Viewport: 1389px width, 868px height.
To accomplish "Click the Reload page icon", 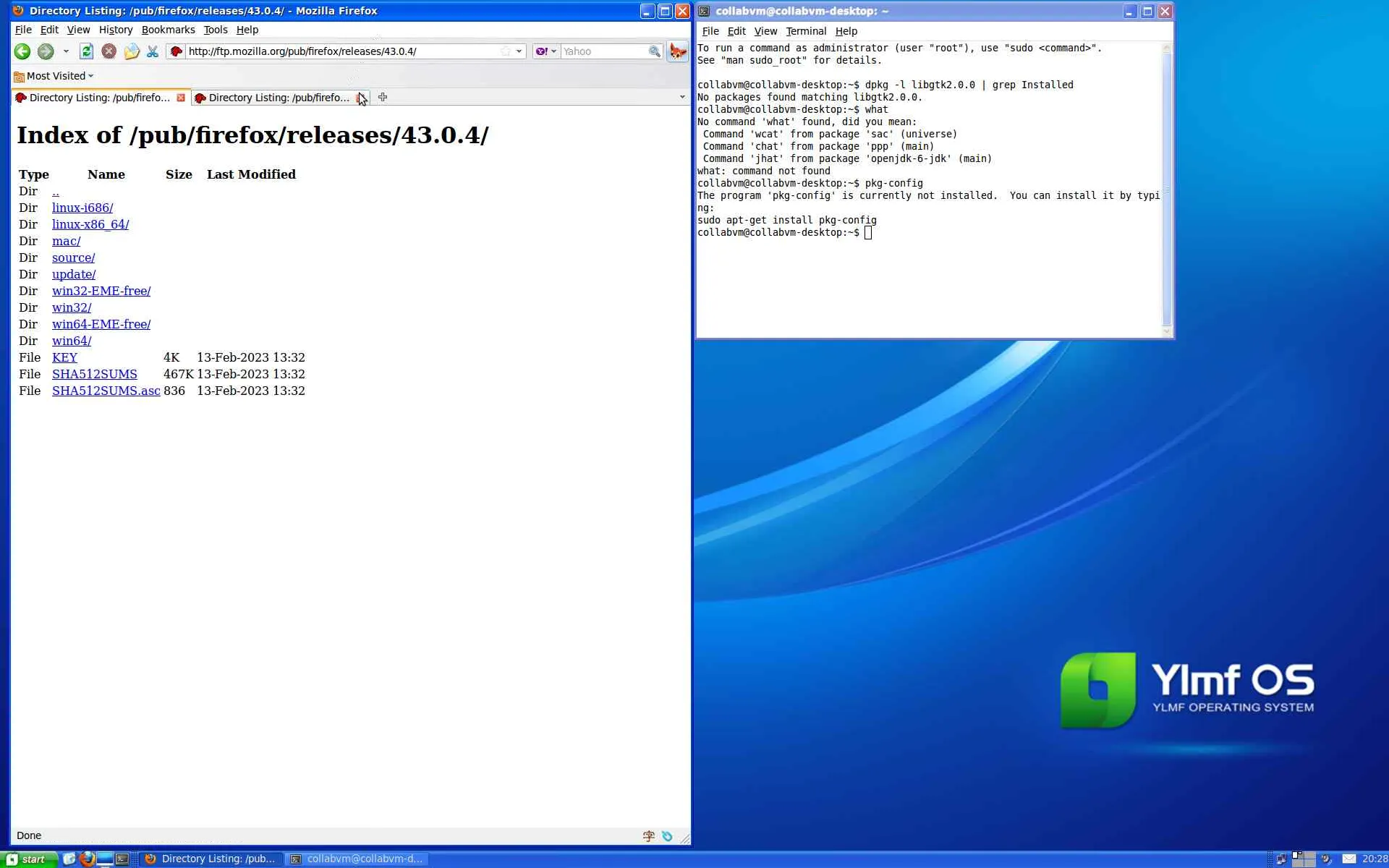I will [86, 51].
